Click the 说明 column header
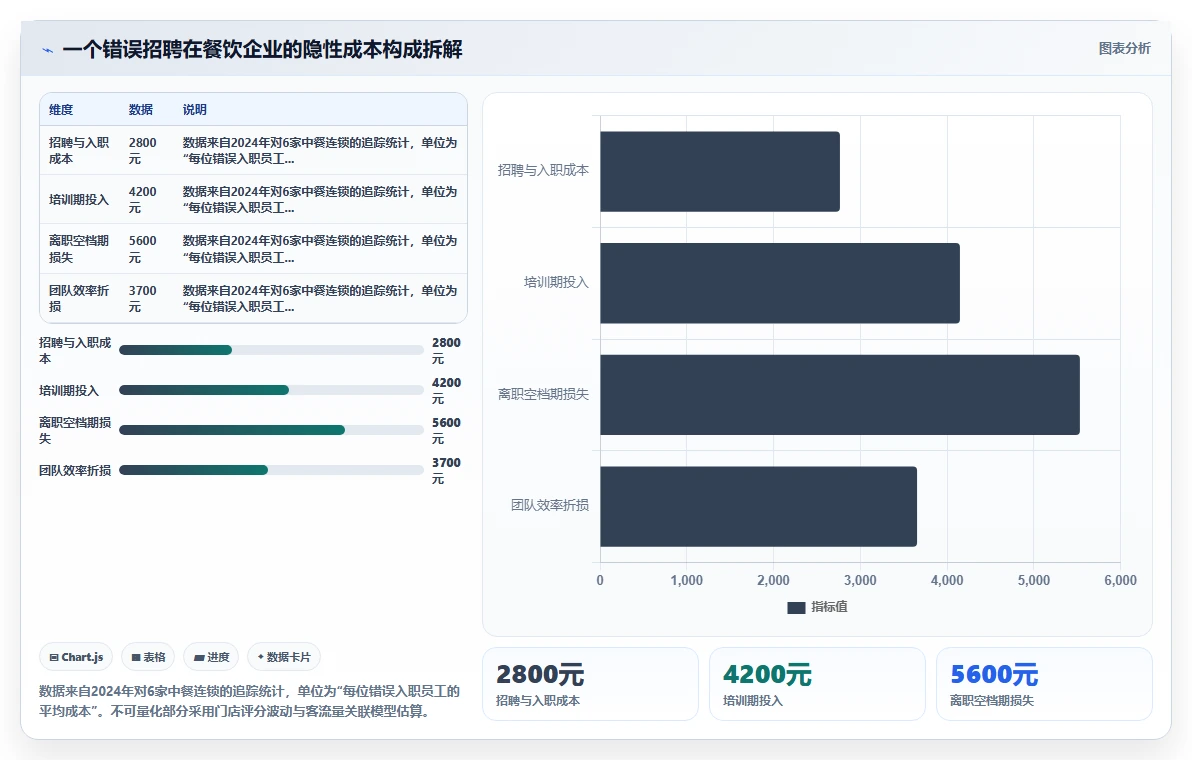The width and height of the screenshot is (1192, 760). pos(195,109)
